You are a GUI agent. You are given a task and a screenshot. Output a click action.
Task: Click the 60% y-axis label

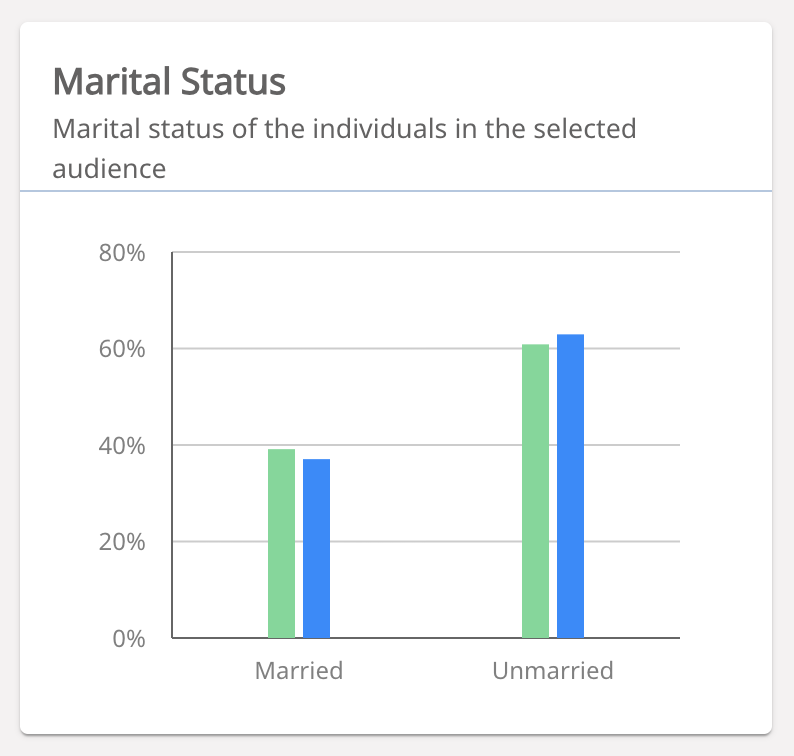point(122,349)
